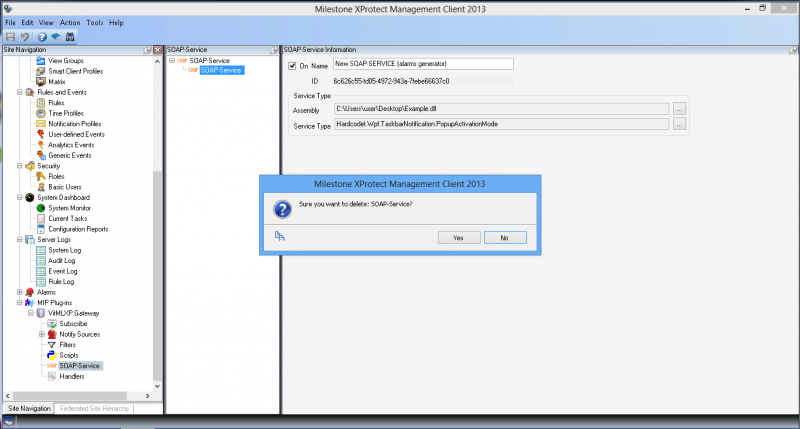This screenshot has width=800, height=429.
Task: Click the Name input field
Action: click(x=423, y=64)
